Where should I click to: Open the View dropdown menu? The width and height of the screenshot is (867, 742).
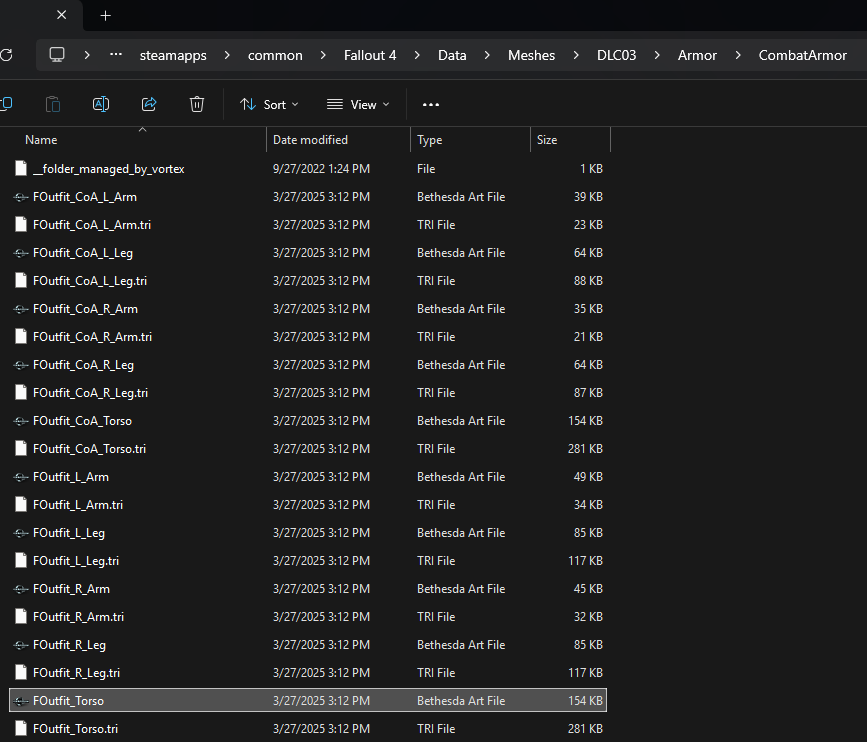coord(358,104)
